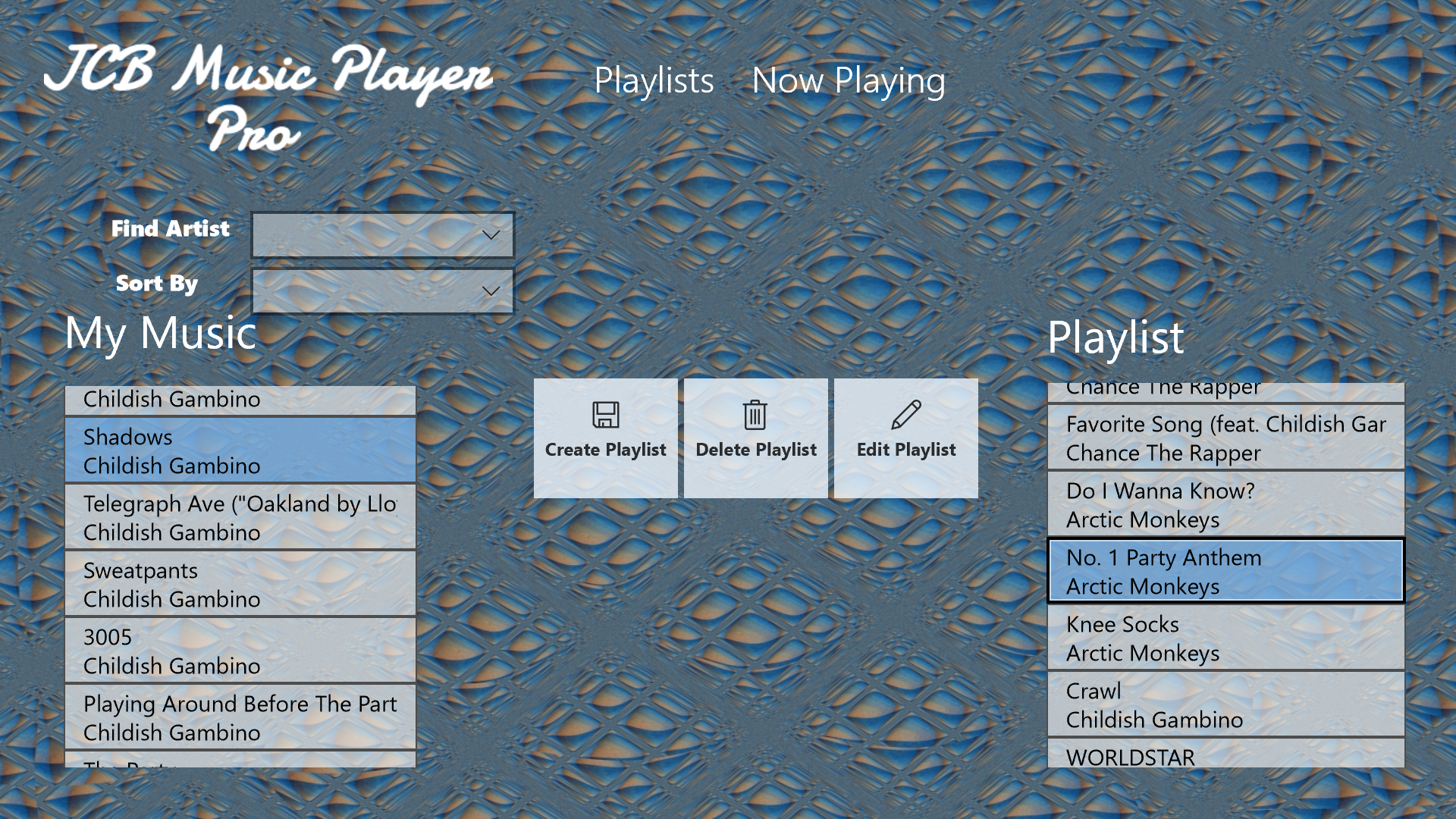Screen dimensions: 1456x819
Task: Open the Playlists tab
Action: click(654, 80)
